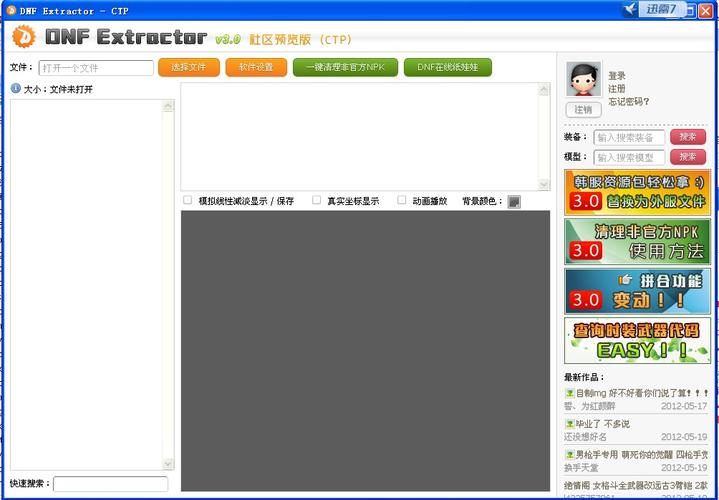Click top text panel scroll down arrow
This screenshot has height=500, width=719.
tap(544, 184)
